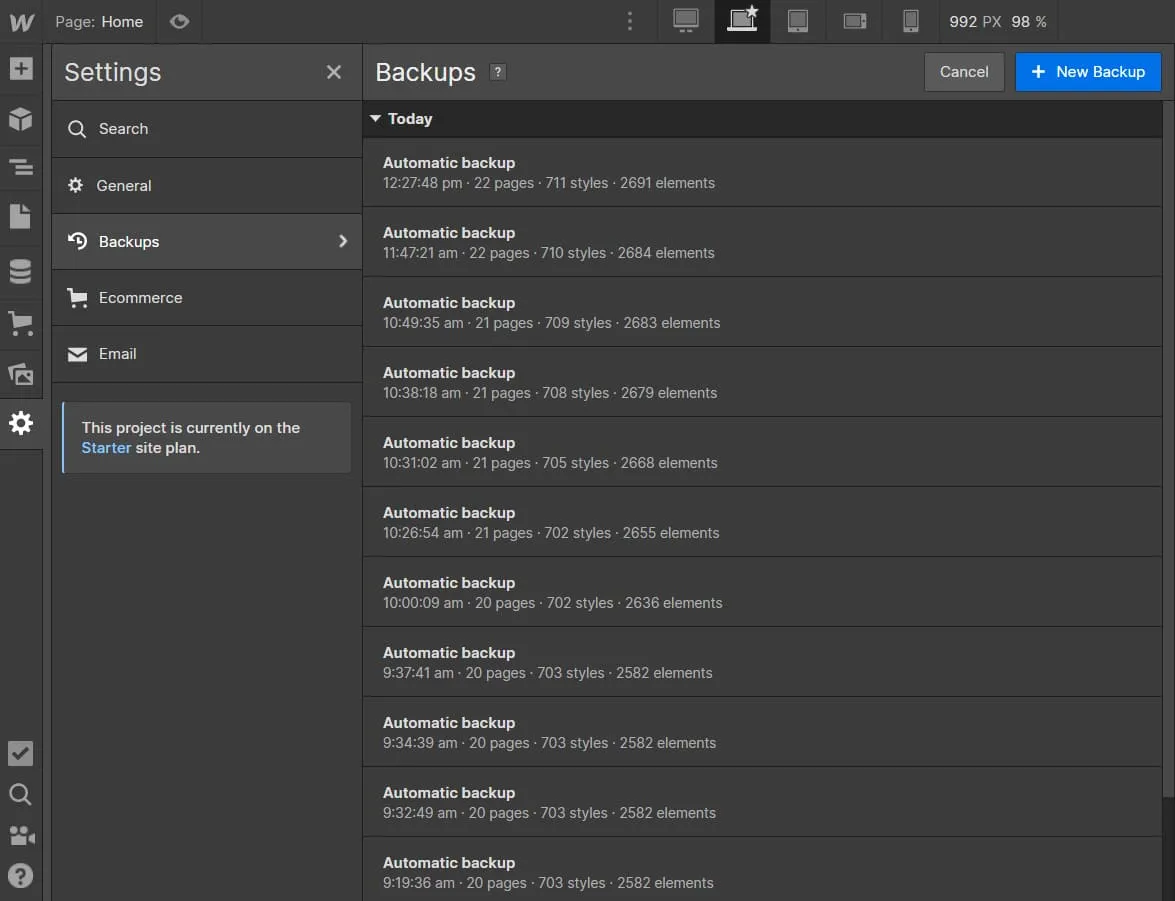This screenshot has width=1175, height=901.
Task: Switch to the mobile portrait breakpoint
Action: point(910,21)
